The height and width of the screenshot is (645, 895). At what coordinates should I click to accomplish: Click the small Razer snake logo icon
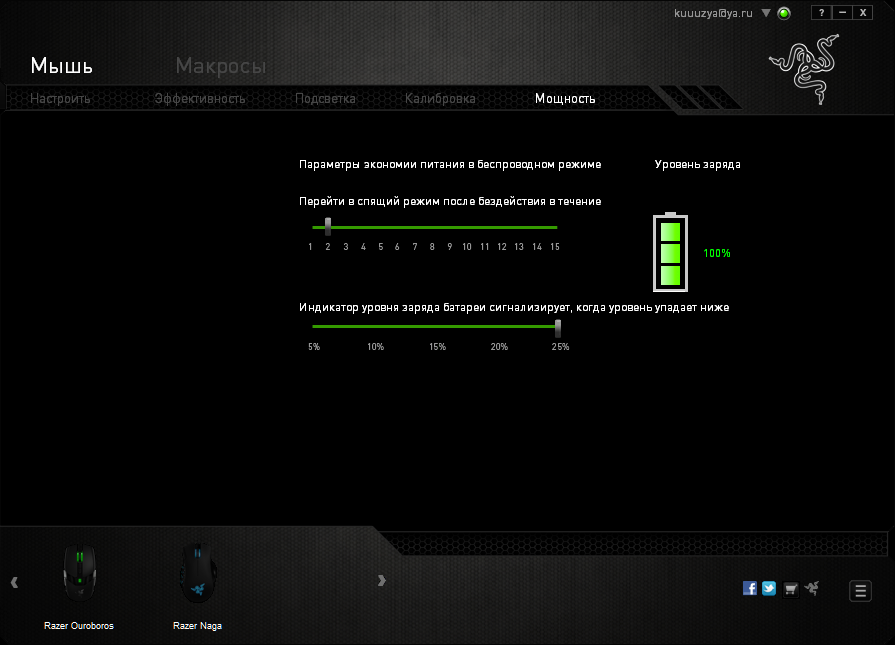point(811,588)
